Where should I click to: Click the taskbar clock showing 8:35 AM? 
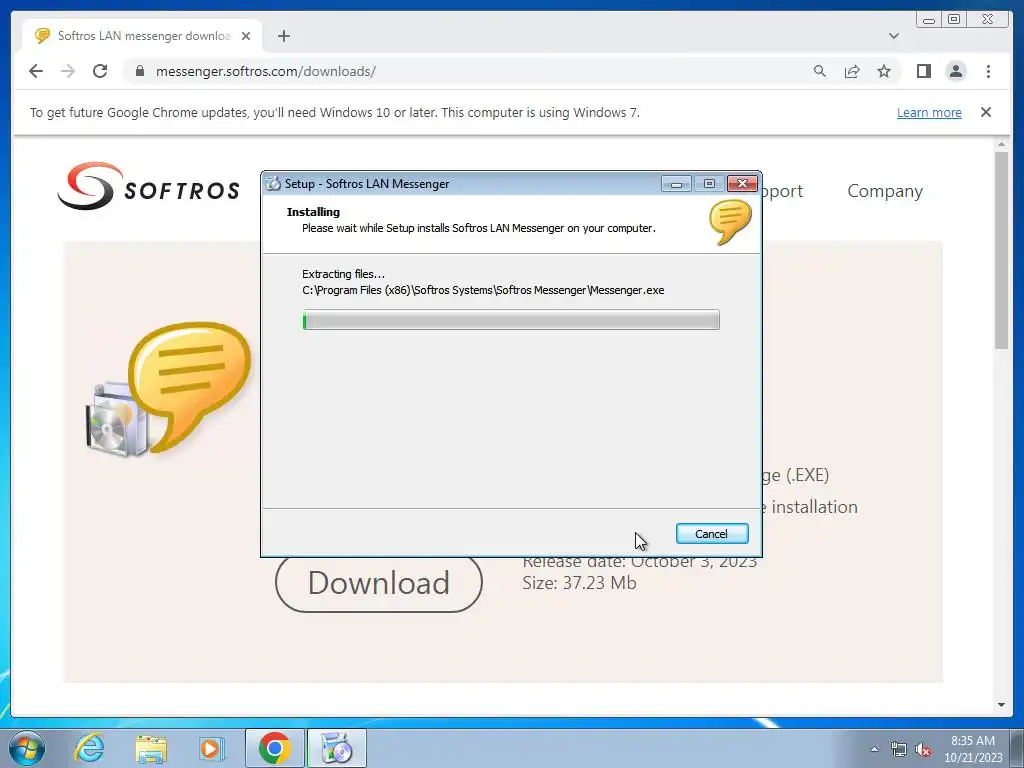(x=972, y=749)
